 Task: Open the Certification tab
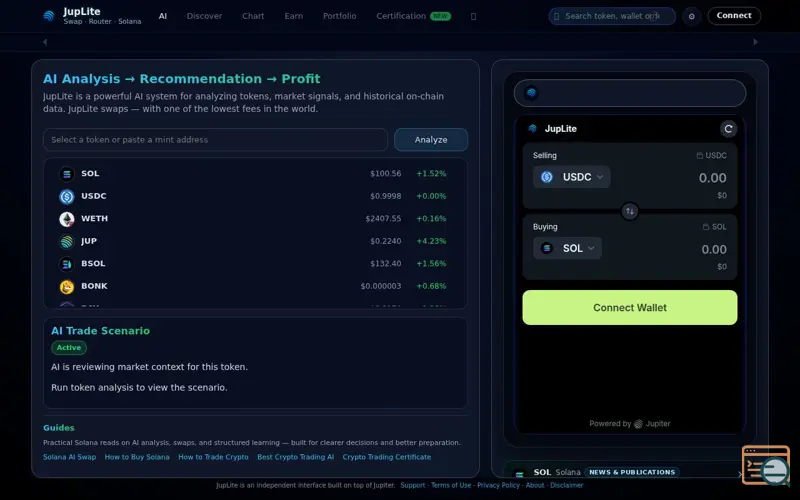401,16
